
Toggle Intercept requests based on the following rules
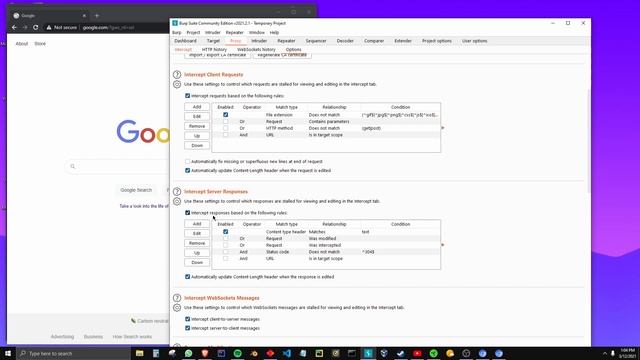tap(188, 96)
